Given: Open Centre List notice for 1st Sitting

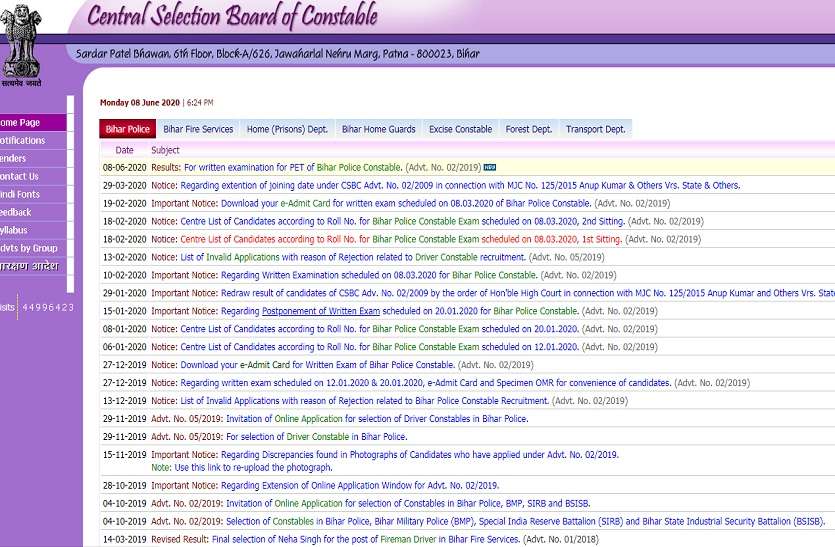Looking at the screenshot, I should coord(400,240).
